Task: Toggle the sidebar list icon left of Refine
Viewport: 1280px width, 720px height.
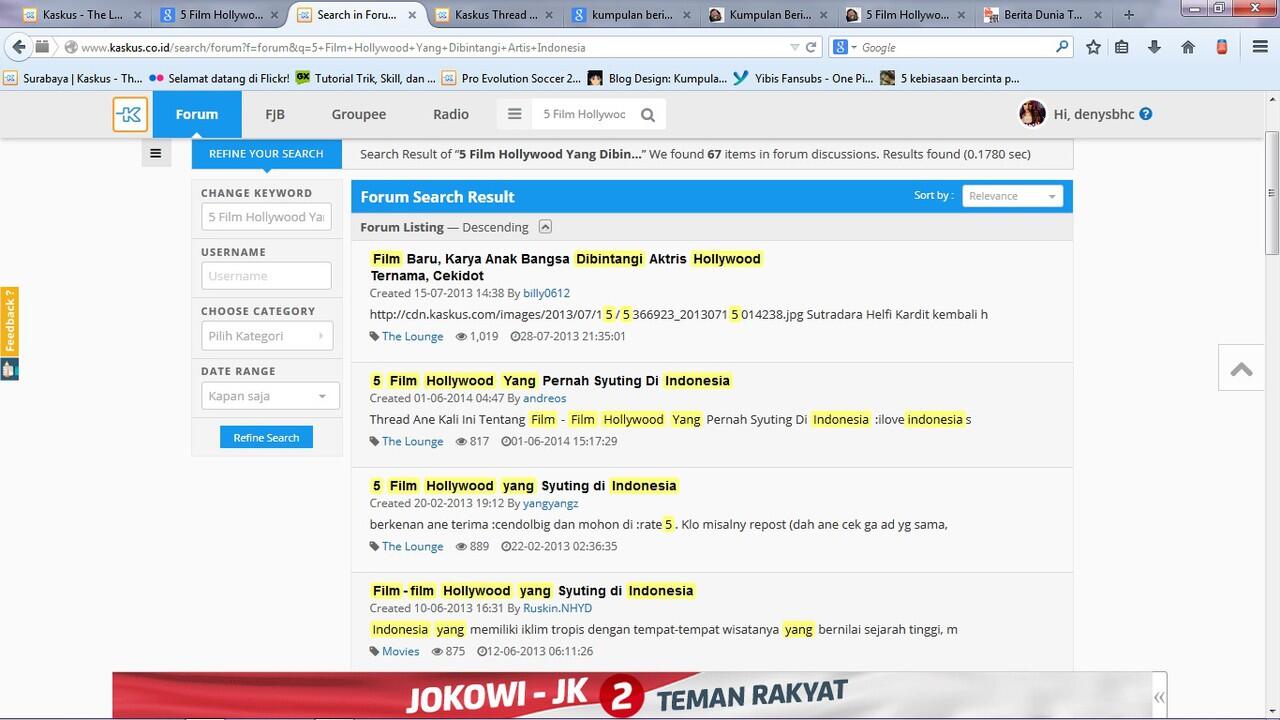Action: pos(156,153)
